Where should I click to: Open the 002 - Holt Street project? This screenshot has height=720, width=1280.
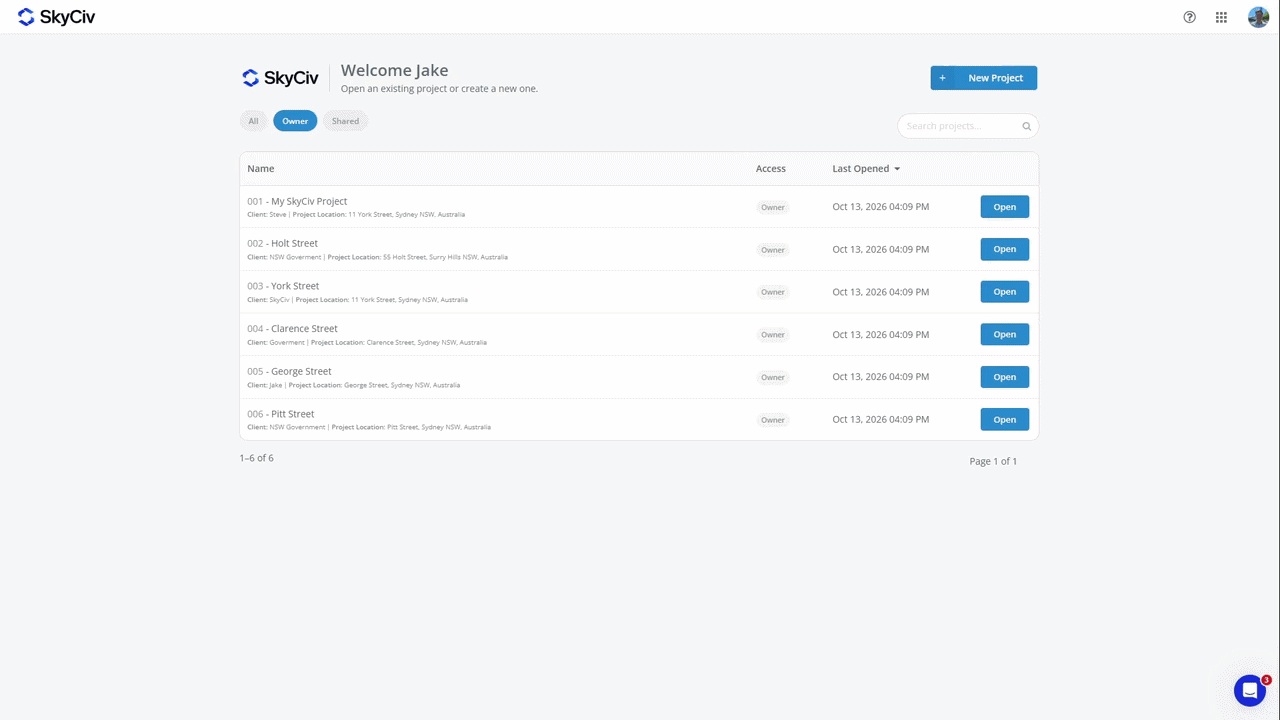(x=1004, y=249)
